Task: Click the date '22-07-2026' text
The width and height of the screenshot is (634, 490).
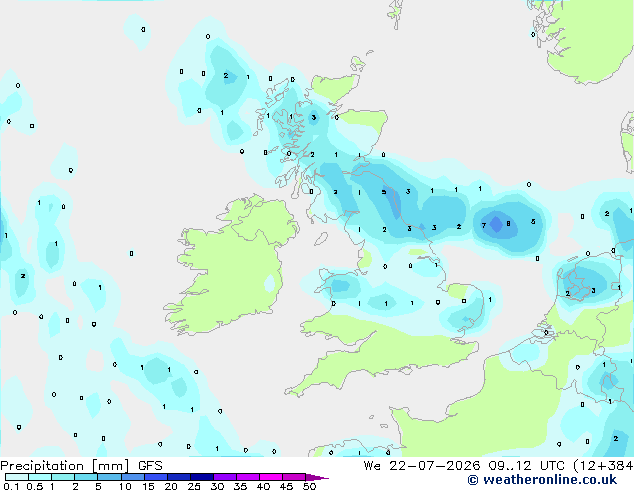Action: pyautogui.click(x=435, y=466)
